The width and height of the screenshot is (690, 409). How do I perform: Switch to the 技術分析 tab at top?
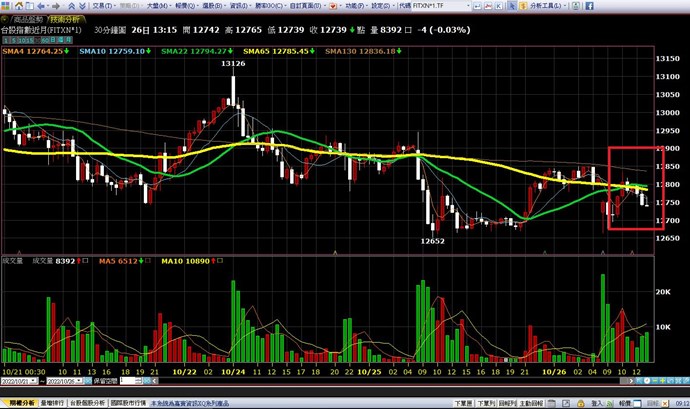pyautogui.click(x=64, y=19)
